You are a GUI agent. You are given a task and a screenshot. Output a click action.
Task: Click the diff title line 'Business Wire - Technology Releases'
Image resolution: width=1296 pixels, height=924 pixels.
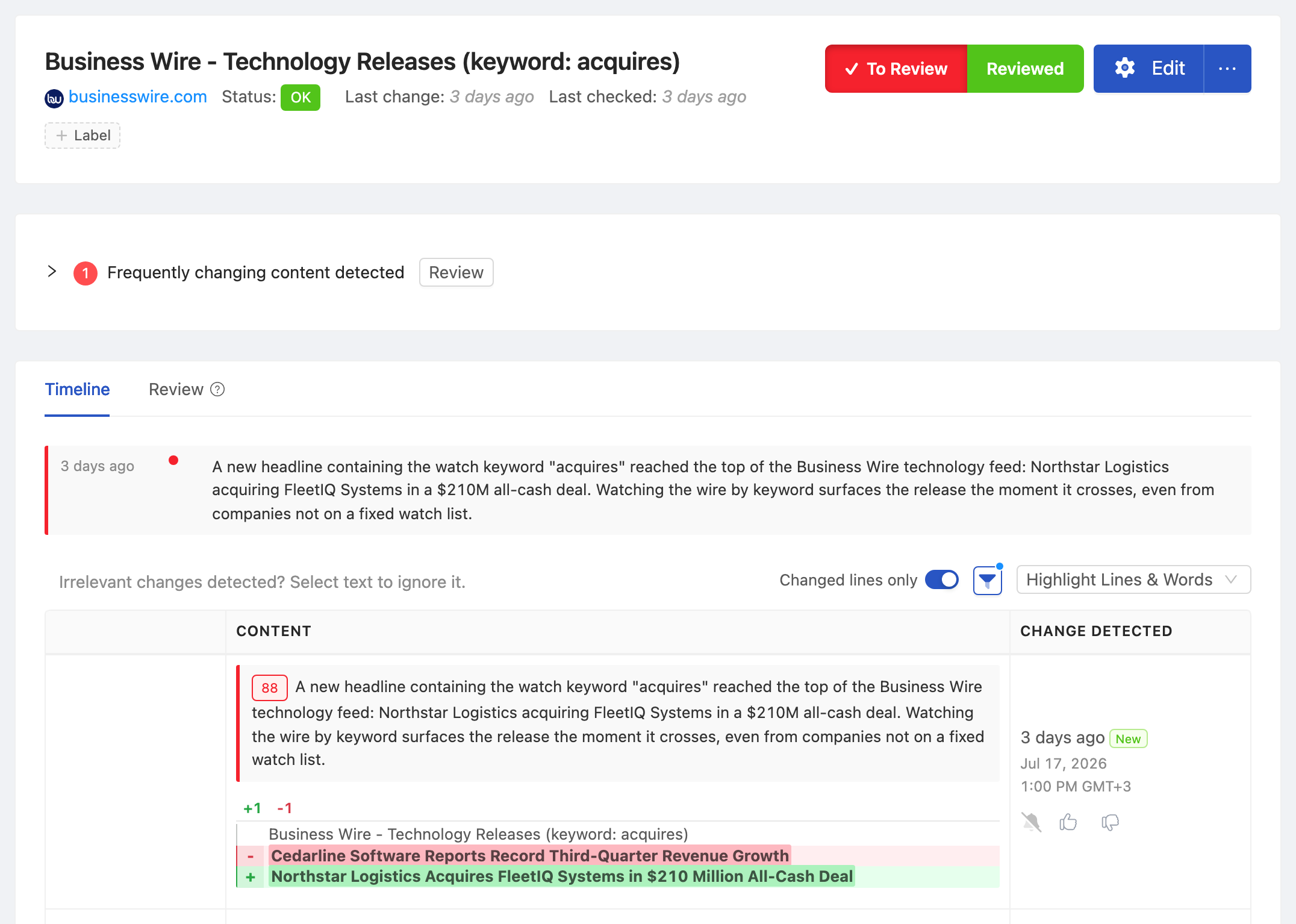(x=478, y=834)
